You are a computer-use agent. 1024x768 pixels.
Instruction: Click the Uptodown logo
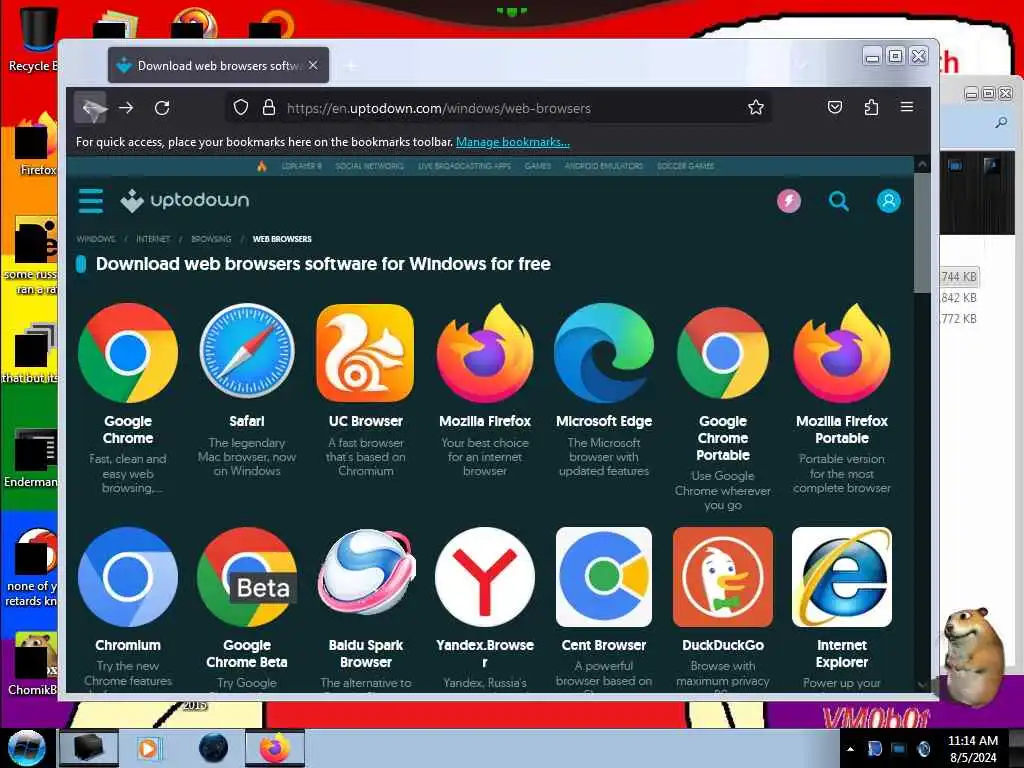[x=185, y=200]
